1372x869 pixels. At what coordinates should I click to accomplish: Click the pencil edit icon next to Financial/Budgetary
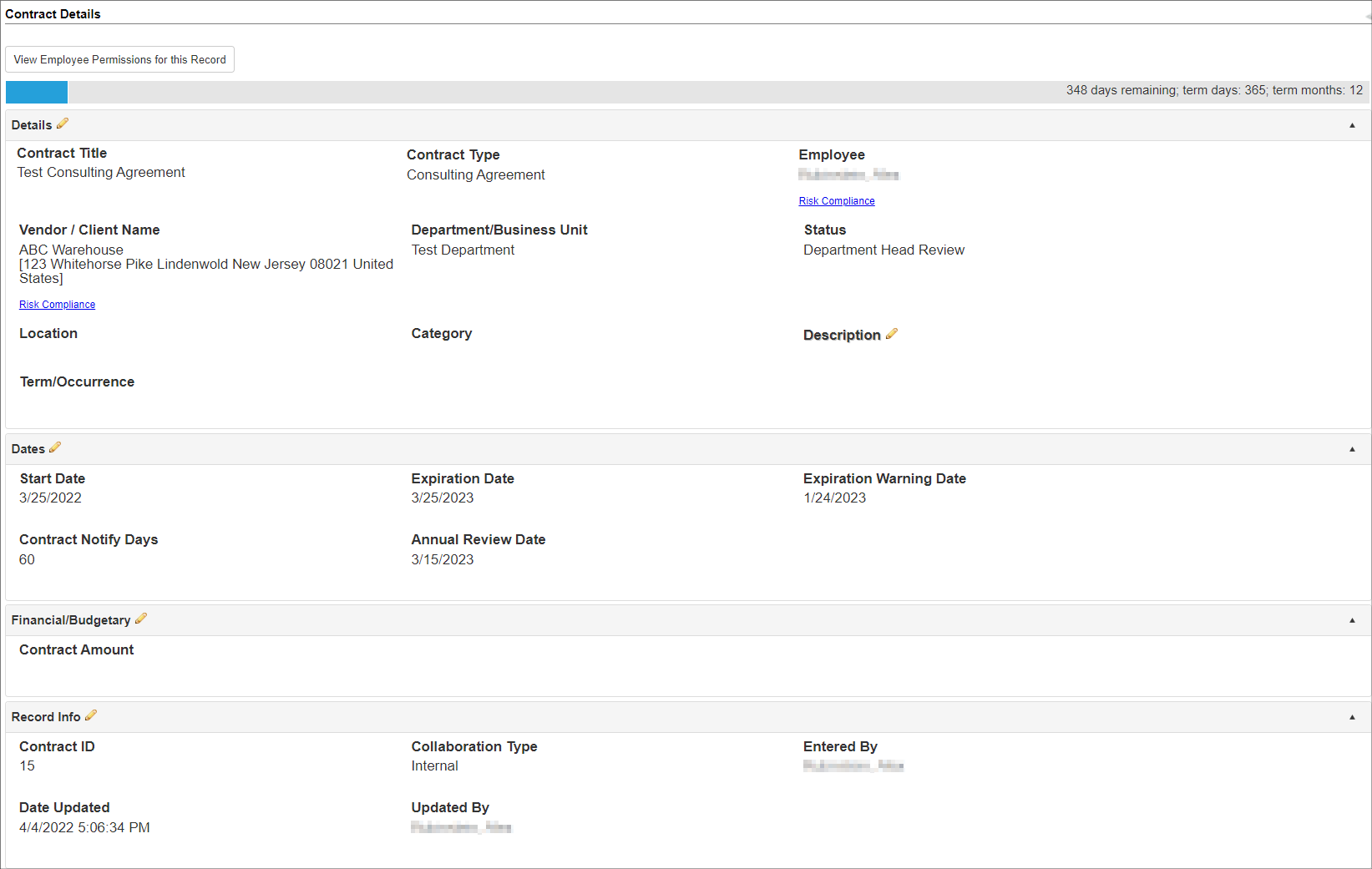pyautogui.click(x=141, y=619)
